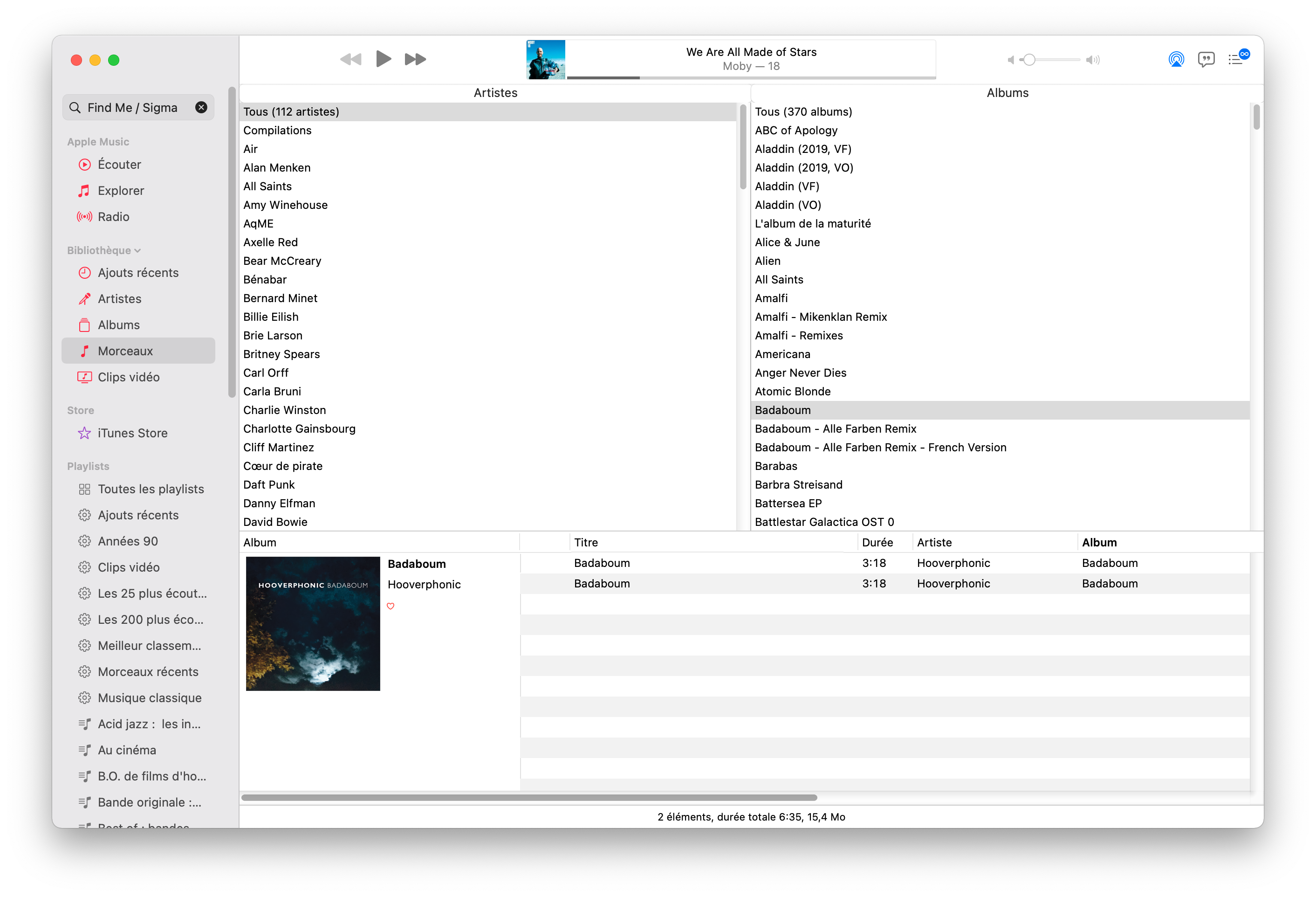The height and width of the screenshot is (897, 1316).
Task: Sort by the Titre column header
Action: [x=713, y=542]
